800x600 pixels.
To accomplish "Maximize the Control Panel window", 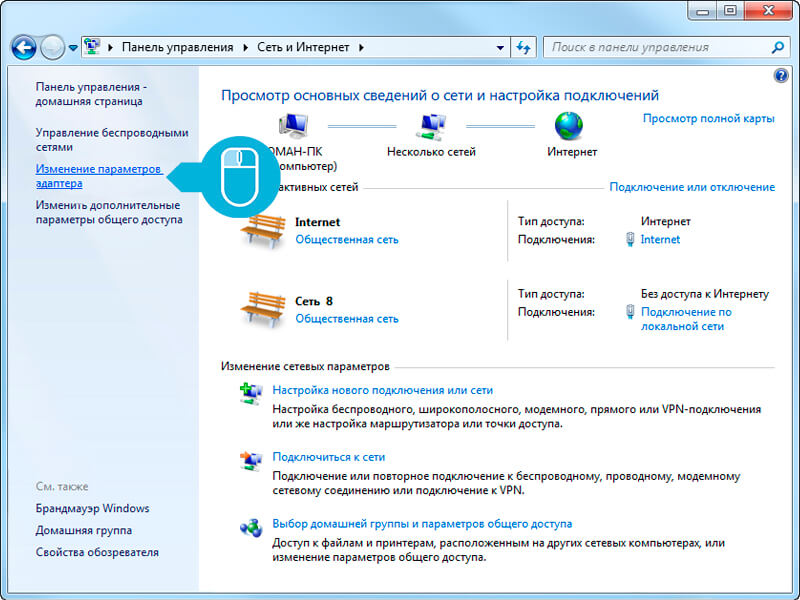I will coord(730,11).
